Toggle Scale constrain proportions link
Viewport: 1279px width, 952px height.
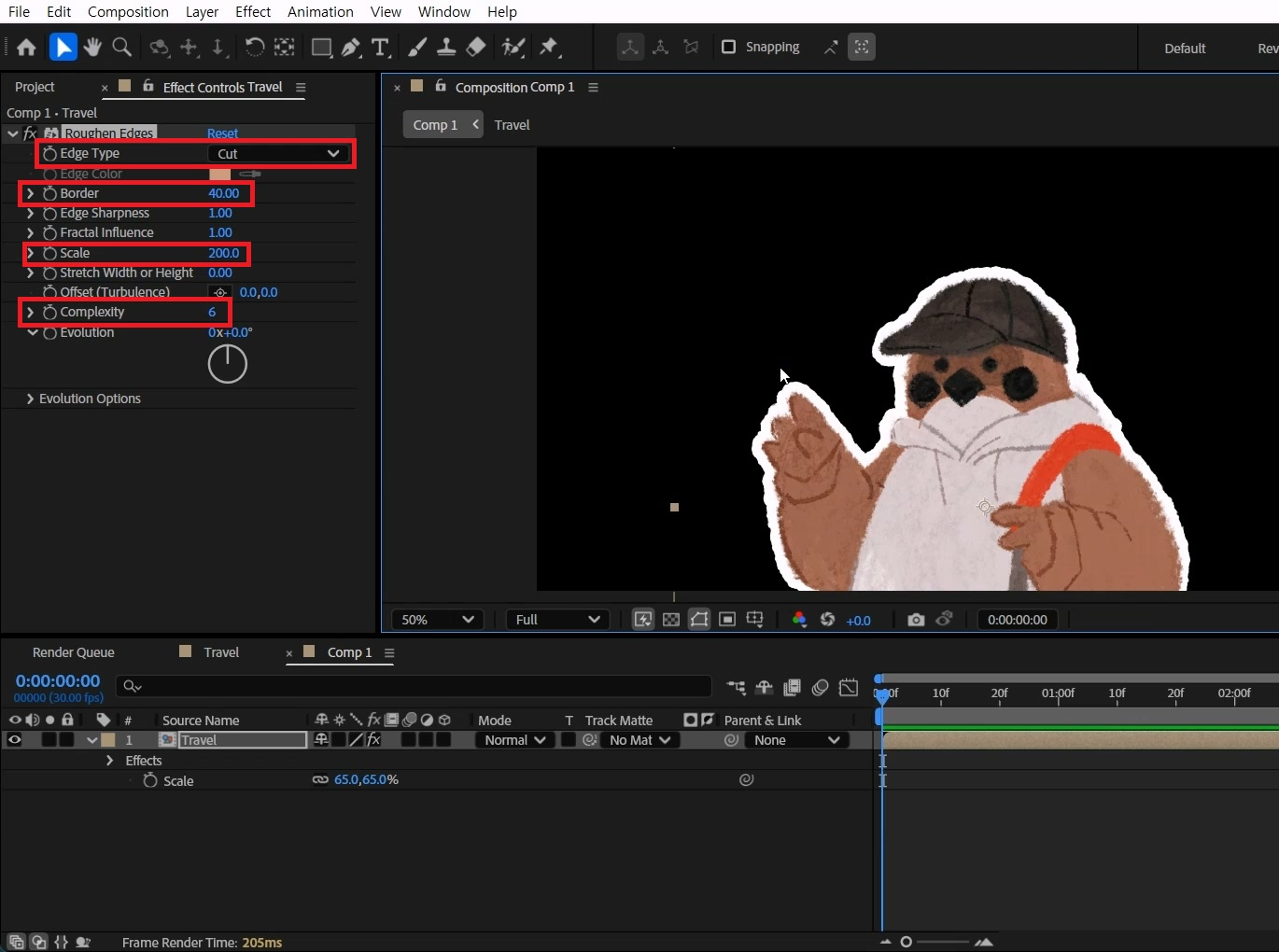click(x=320, y=779)
